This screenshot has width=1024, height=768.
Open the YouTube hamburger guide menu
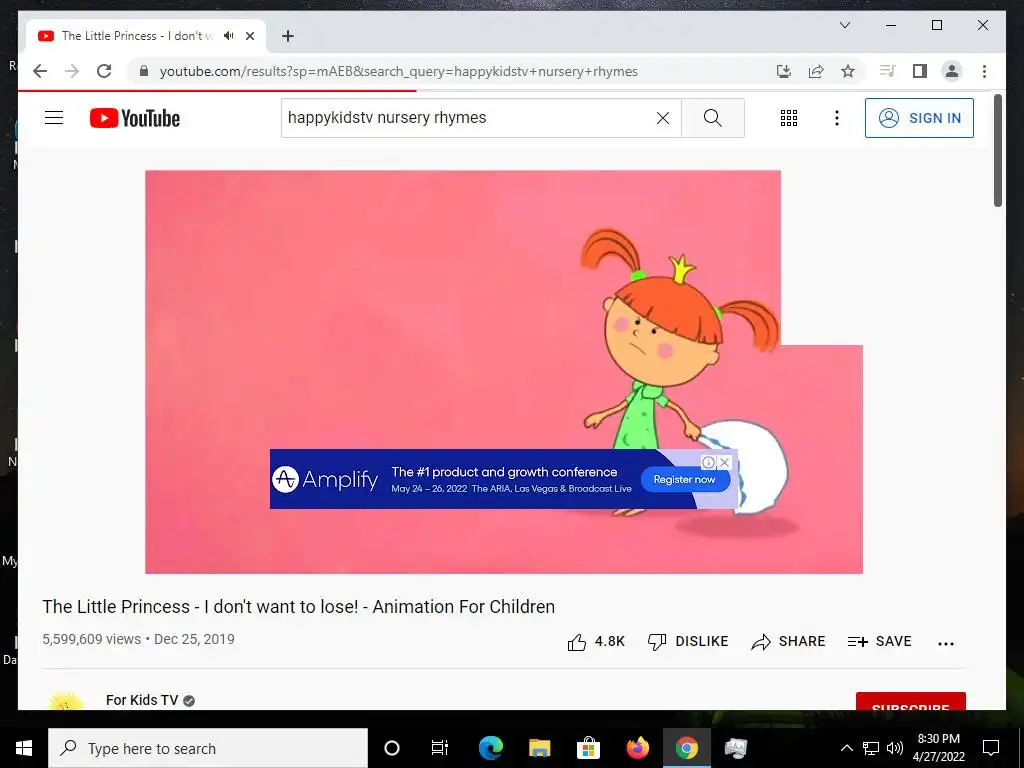pyautogui.click(x=54, y=118)
